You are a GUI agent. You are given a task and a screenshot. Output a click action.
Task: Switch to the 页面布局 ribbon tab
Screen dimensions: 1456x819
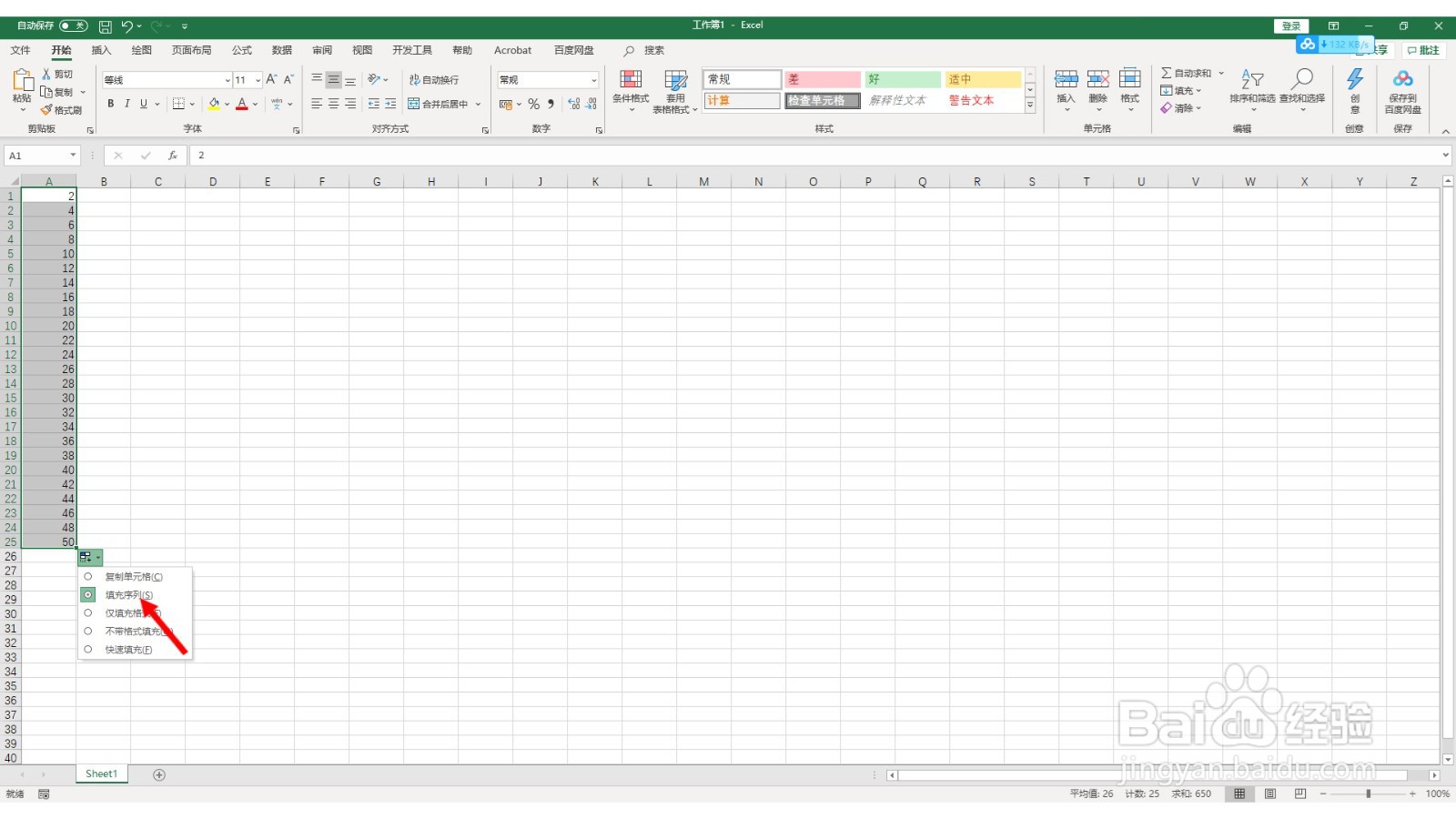(x=192, y=50)
